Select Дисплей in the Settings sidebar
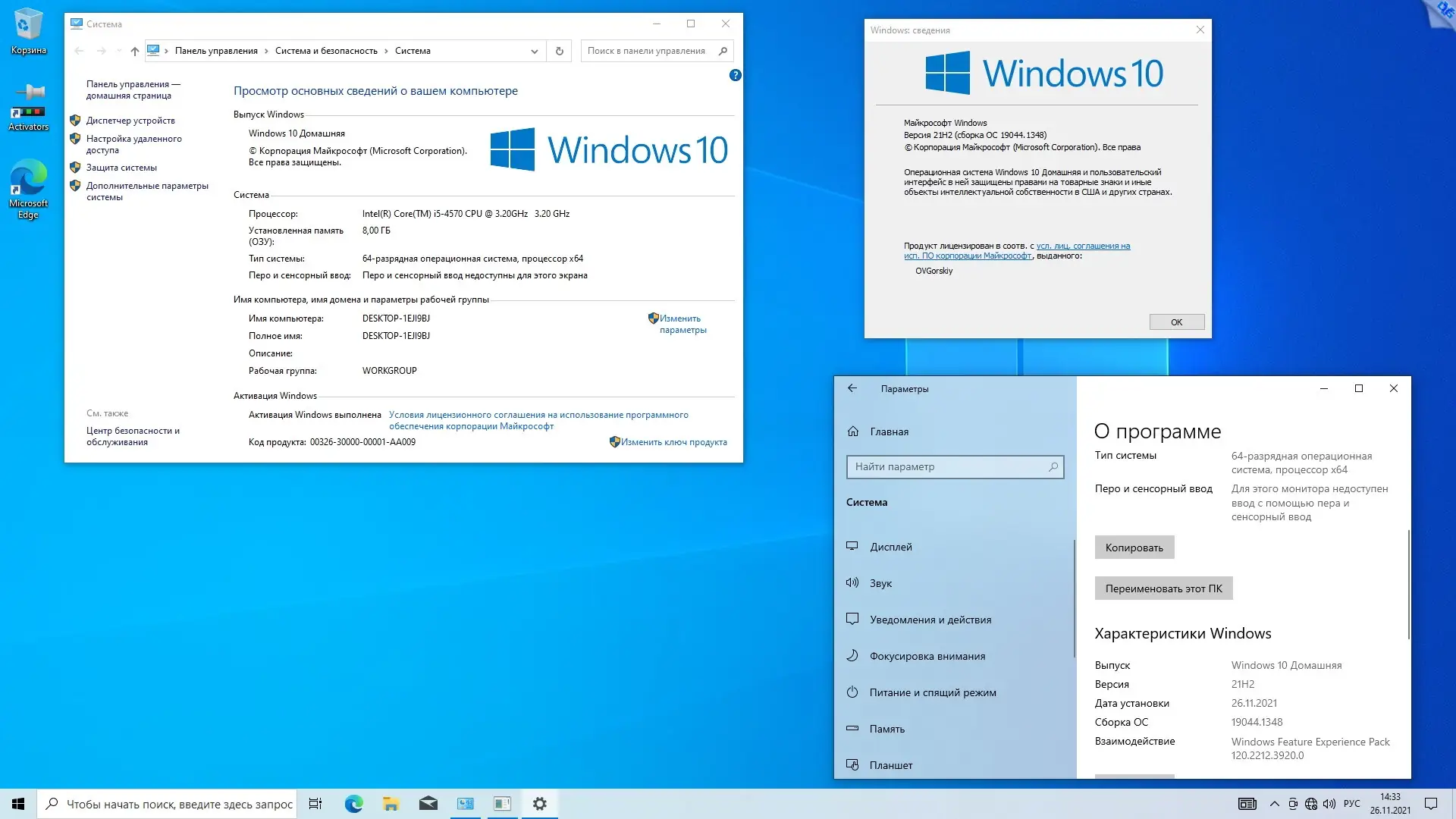Image resolution: width=1456 pixels, height=819 pixels. (892, 546)
